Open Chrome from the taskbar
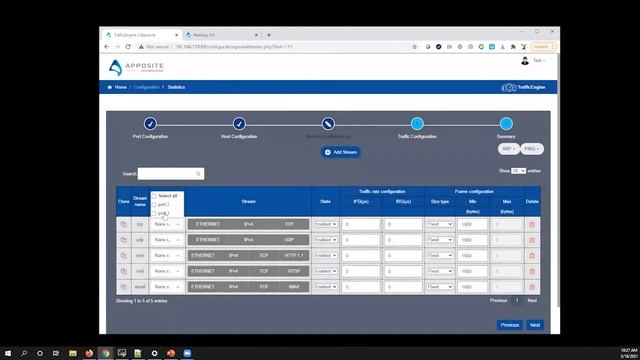This screenshot has width=640, height=360. coord(106,353)
